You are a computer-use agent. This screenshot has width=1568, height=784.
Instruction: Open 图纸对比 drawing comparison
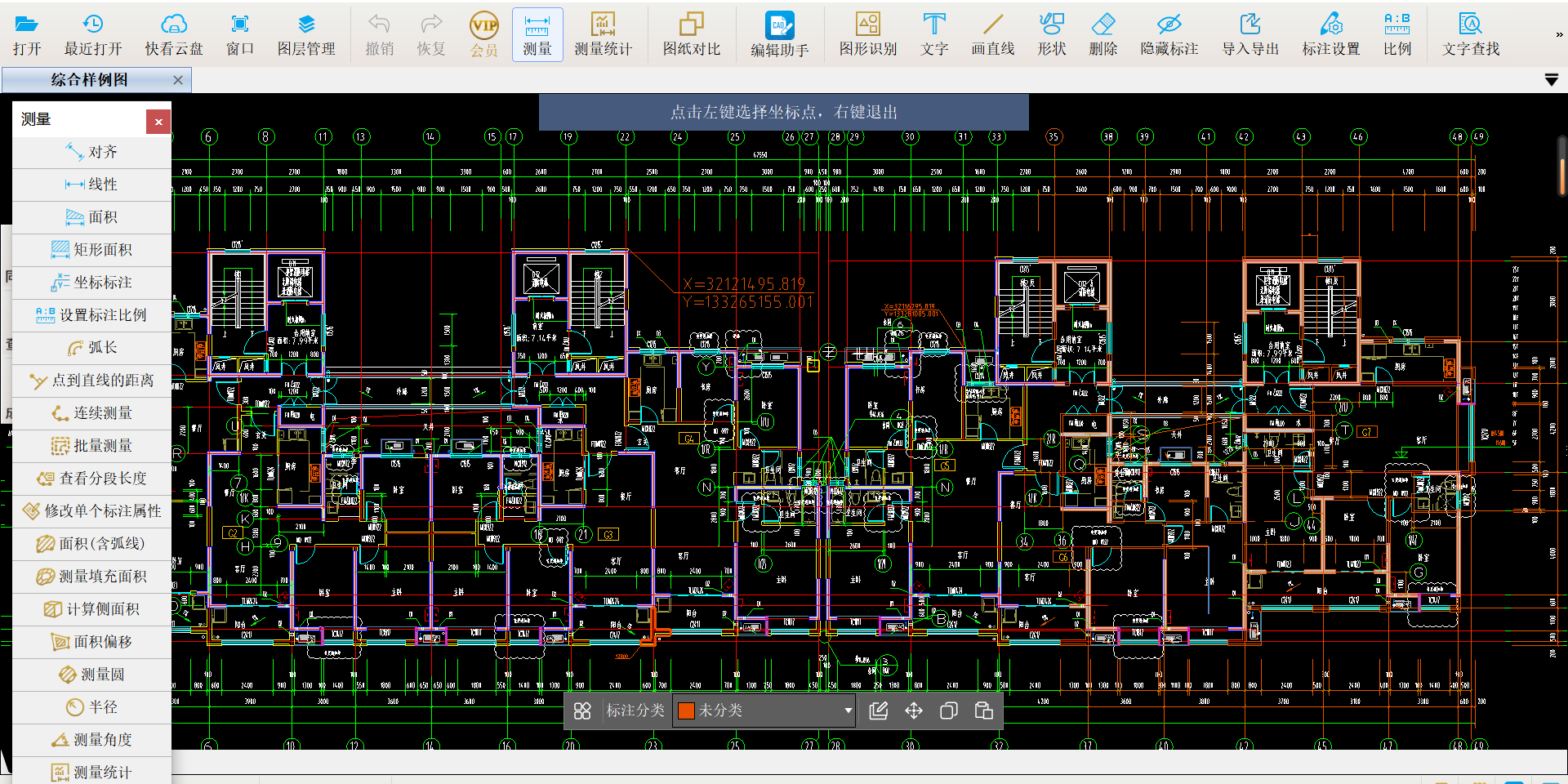[691, 35]
